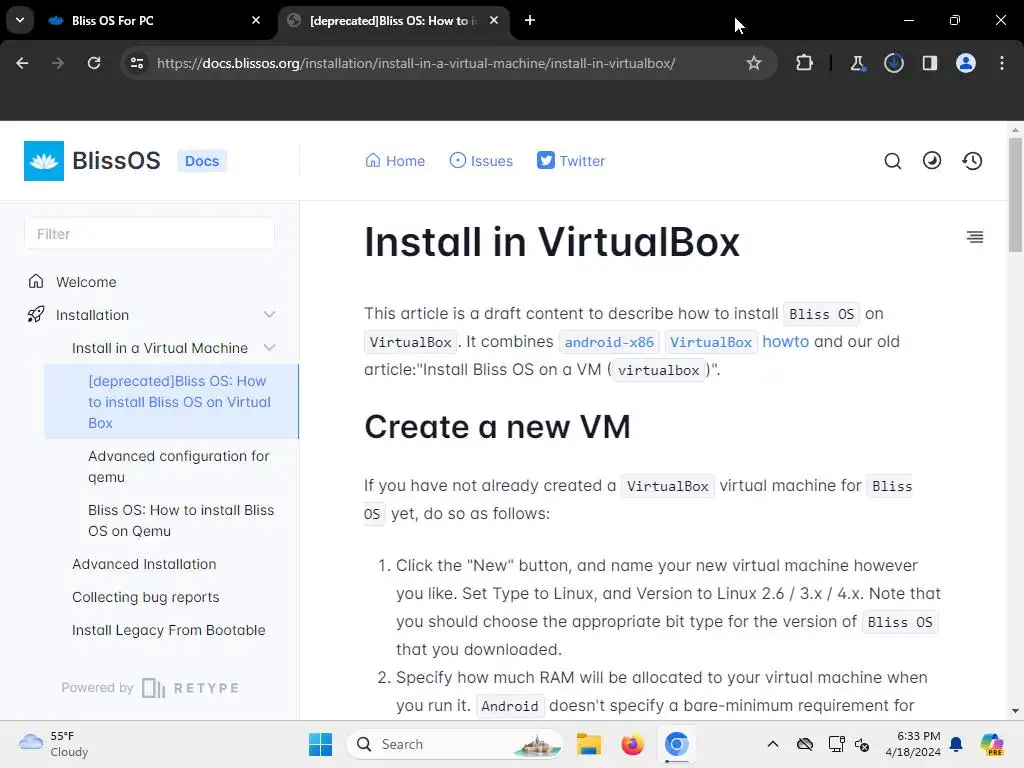Close the deprecated Bliss OS tab
The height and width of the screenshot is (768, 1024).
click(494, 20)
